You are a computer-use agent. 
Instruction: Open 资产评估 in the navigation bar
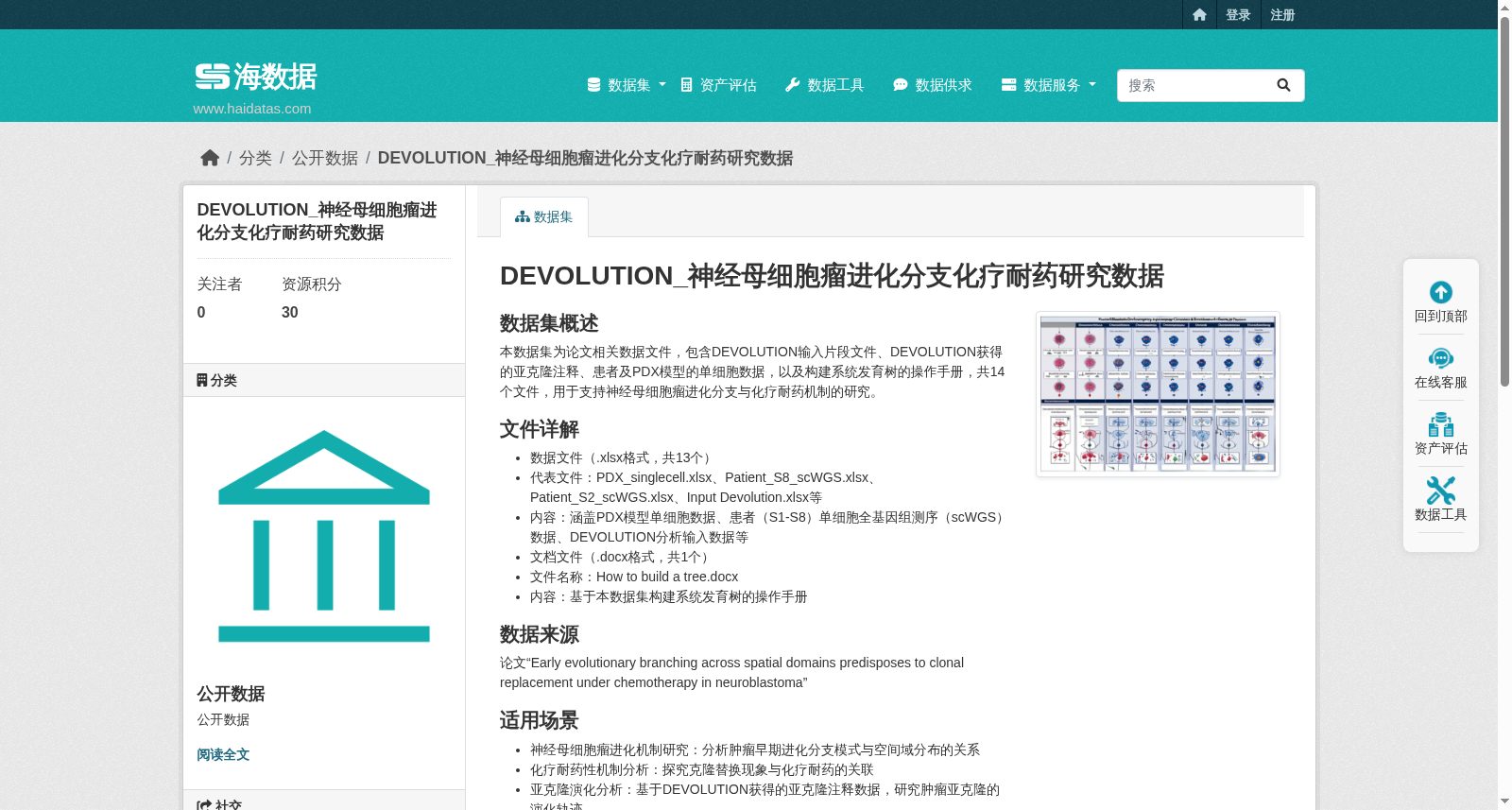(x=718, y=85)
